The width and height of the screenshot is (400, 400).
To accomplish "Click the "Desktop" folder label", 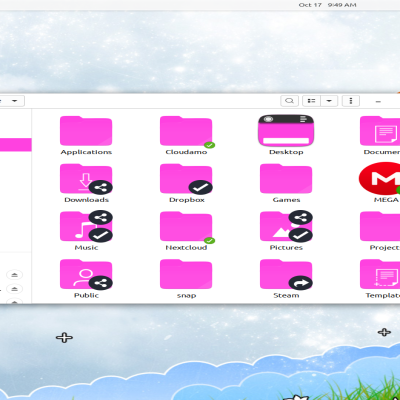I will pos(286,152).
